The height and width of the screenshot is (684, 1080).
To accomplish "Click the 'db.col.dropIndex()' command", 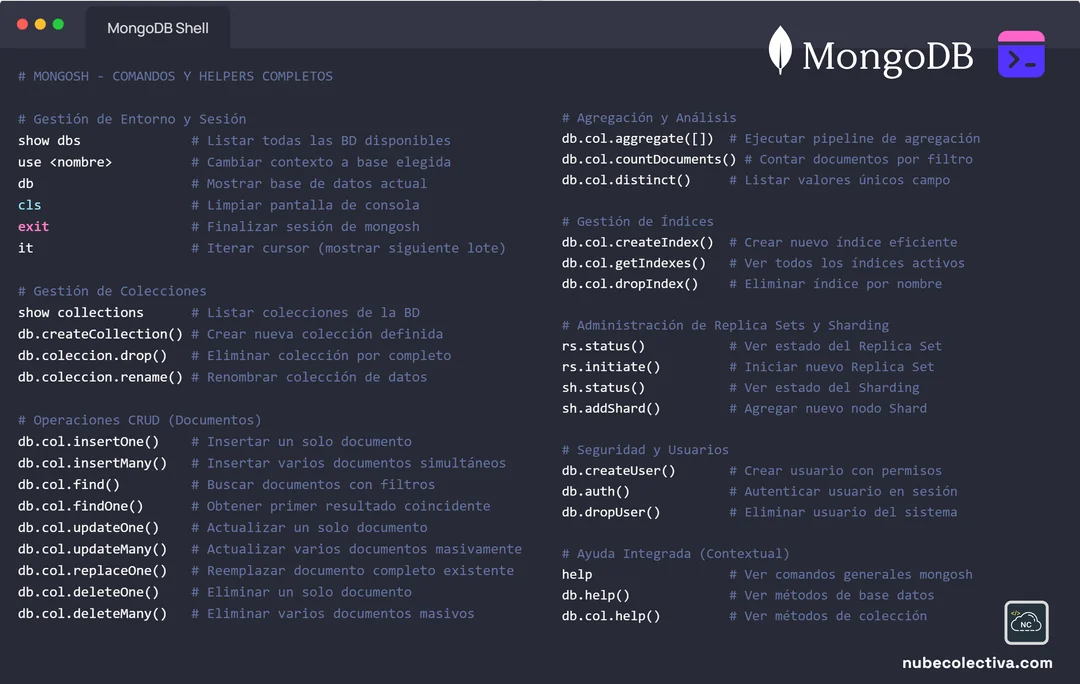I will (x=630, y=284).
